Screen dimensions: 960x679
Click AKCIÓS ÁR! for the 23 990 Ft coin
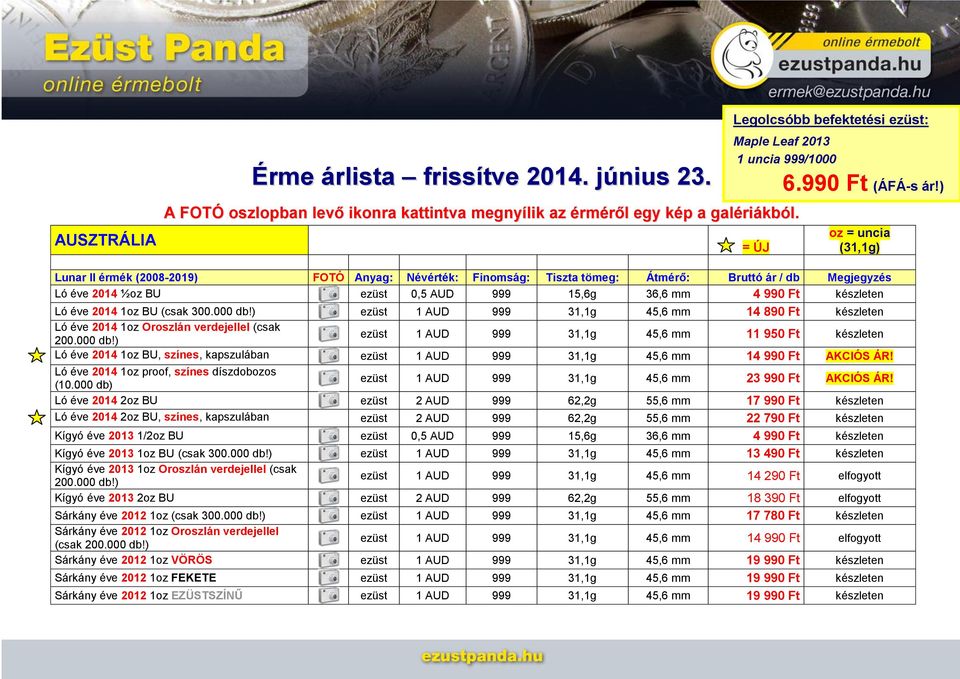click(x=859, y=378)
